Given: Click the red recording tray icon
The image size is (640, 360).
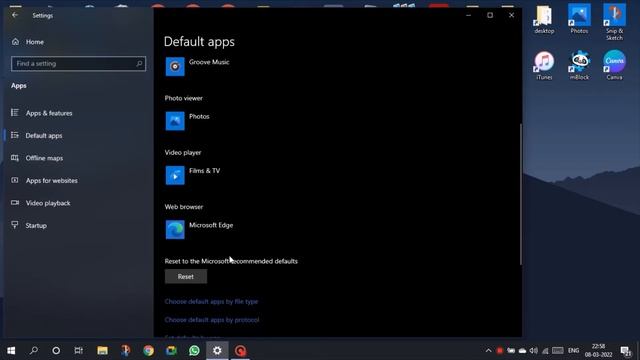Looking at the screenshot, I should pyautogui.click(x=500, y=351).
